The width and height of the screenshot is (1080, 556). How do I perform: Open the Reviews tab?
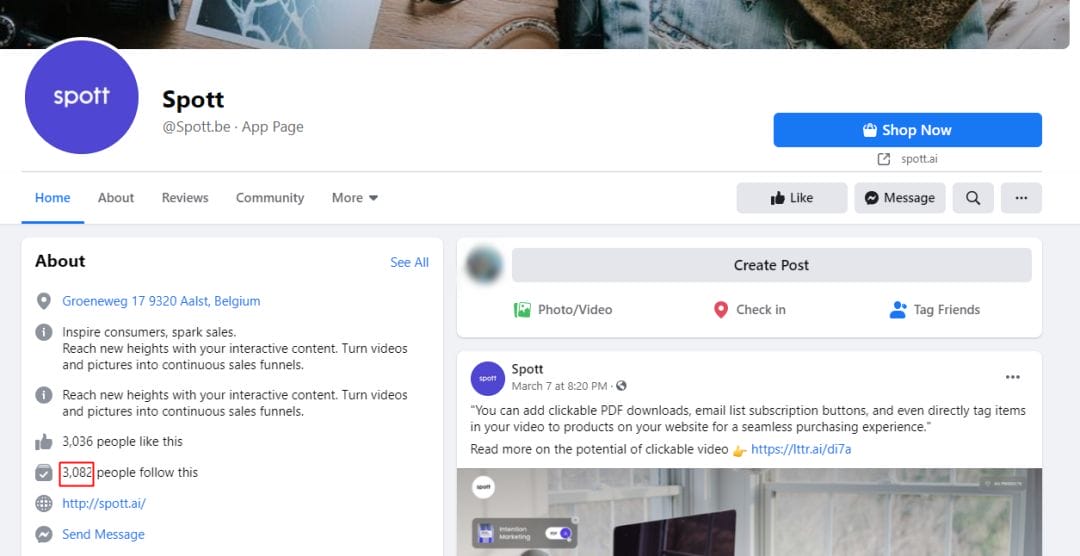(185, 198)
